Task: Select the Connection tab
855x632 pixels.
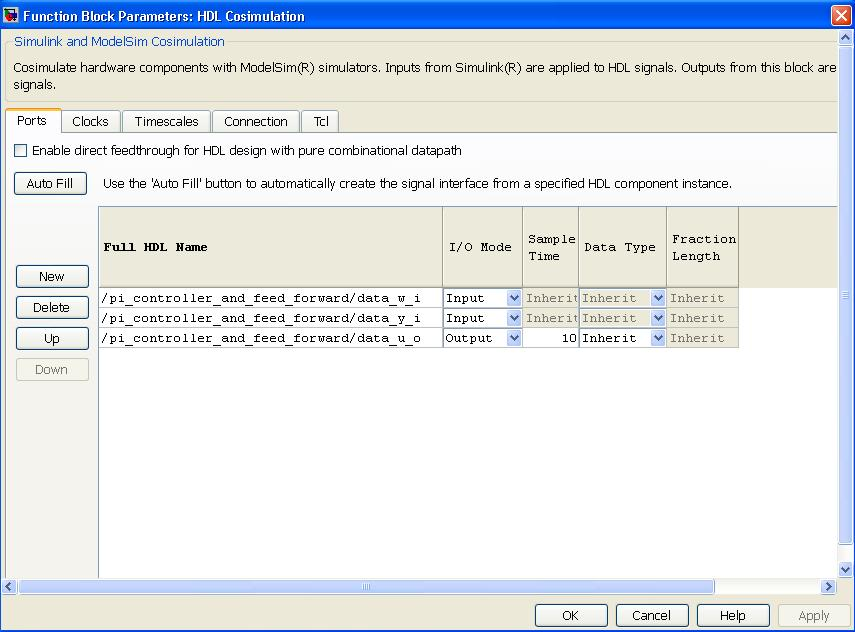Action: pyautogui.click(x=255, y=121)
